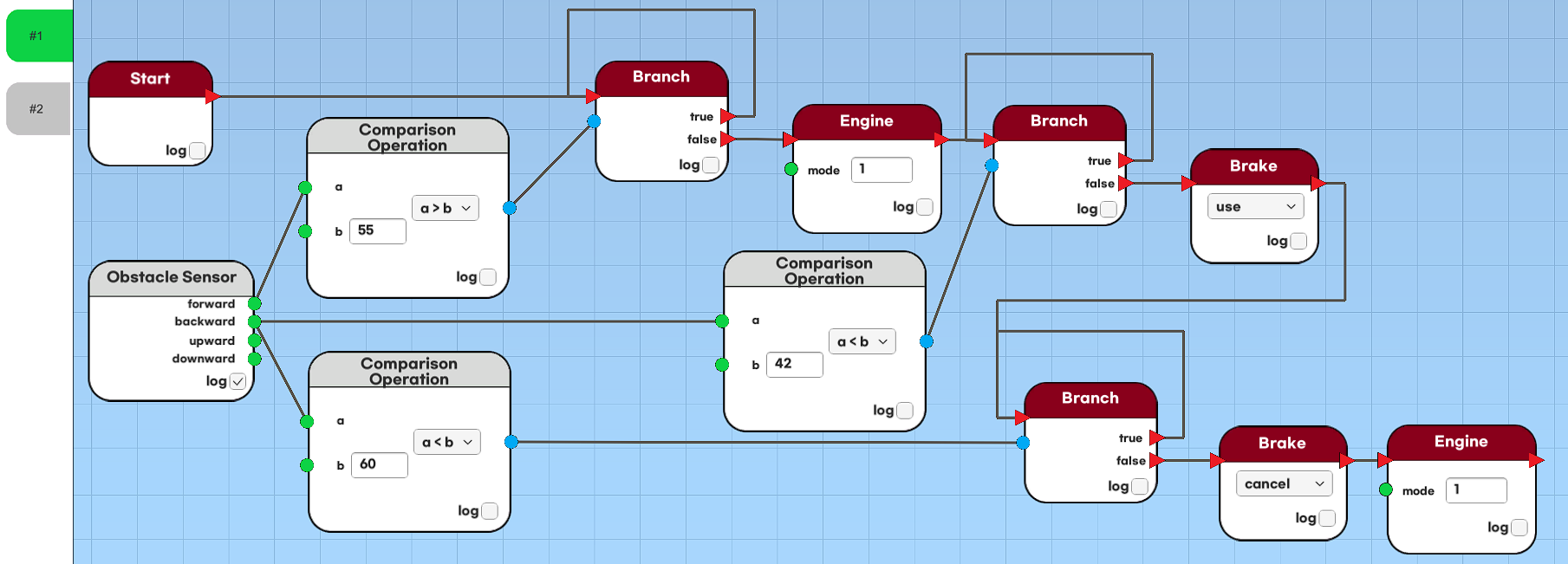Screen dimensions: 1568x564
Task: Select the Obstacle Sensor node header
Action: [x=172, y=278]
